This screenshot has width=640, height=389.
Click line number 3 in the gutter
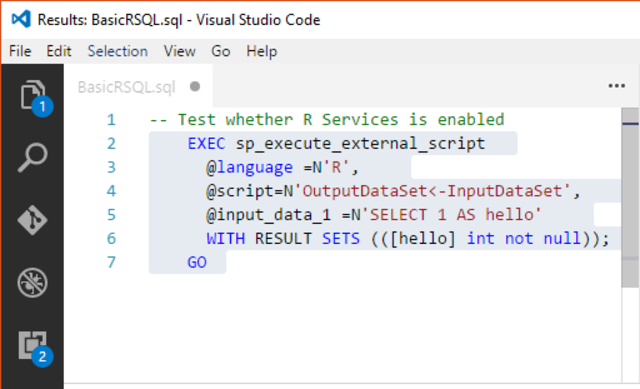[x=111, y=167]
